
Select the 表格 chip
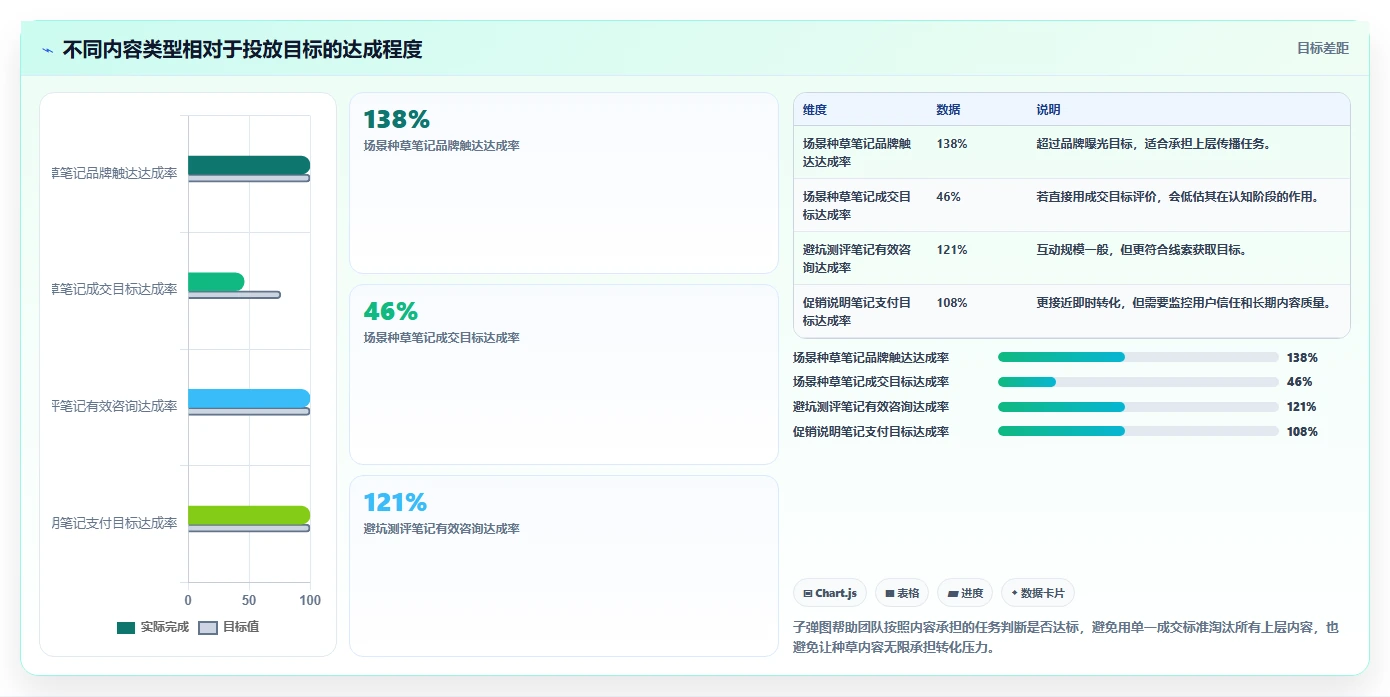tap(902, 593)
